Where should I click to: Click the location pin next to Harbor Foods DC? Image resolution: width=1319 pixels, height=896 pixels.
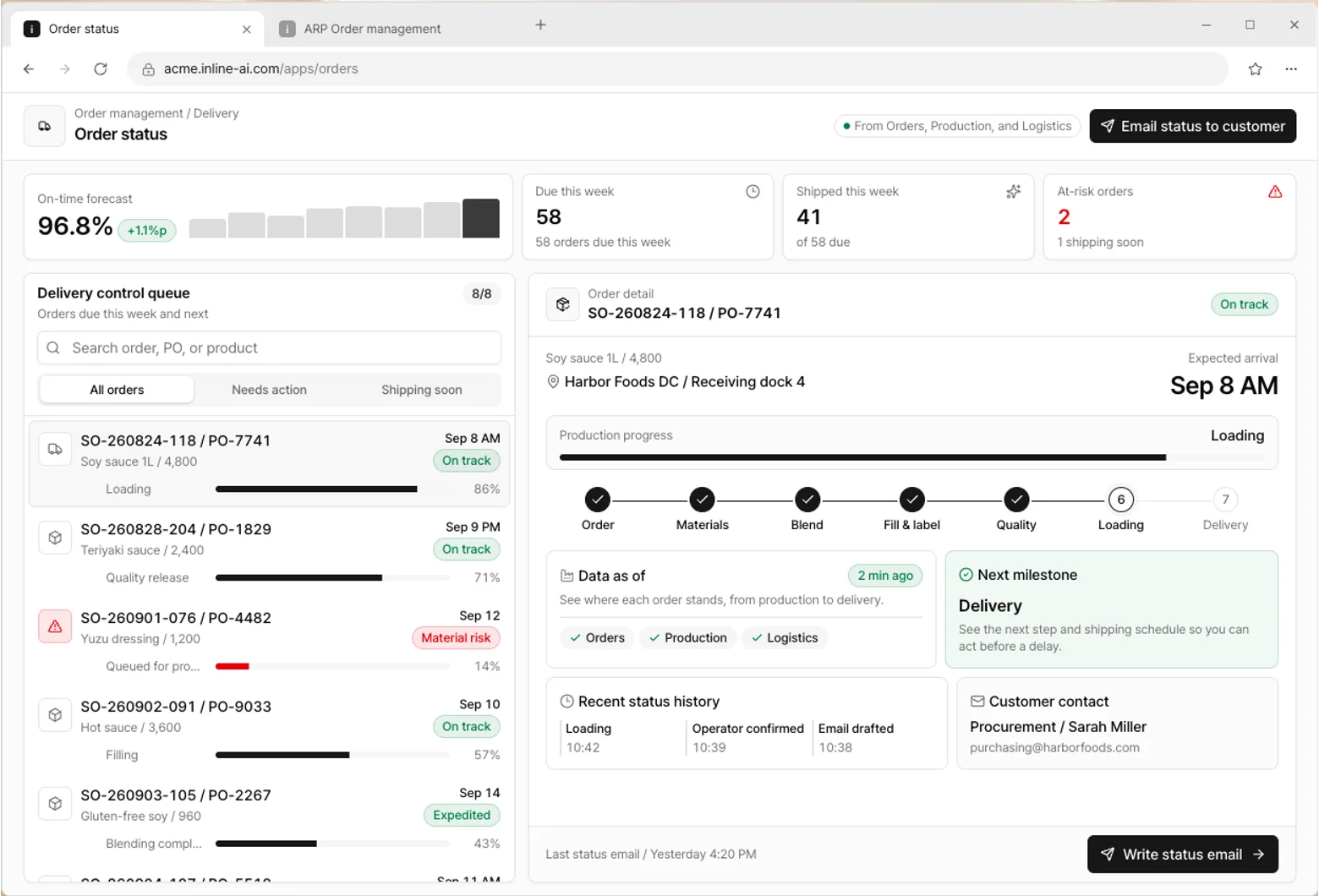[553, 382]
